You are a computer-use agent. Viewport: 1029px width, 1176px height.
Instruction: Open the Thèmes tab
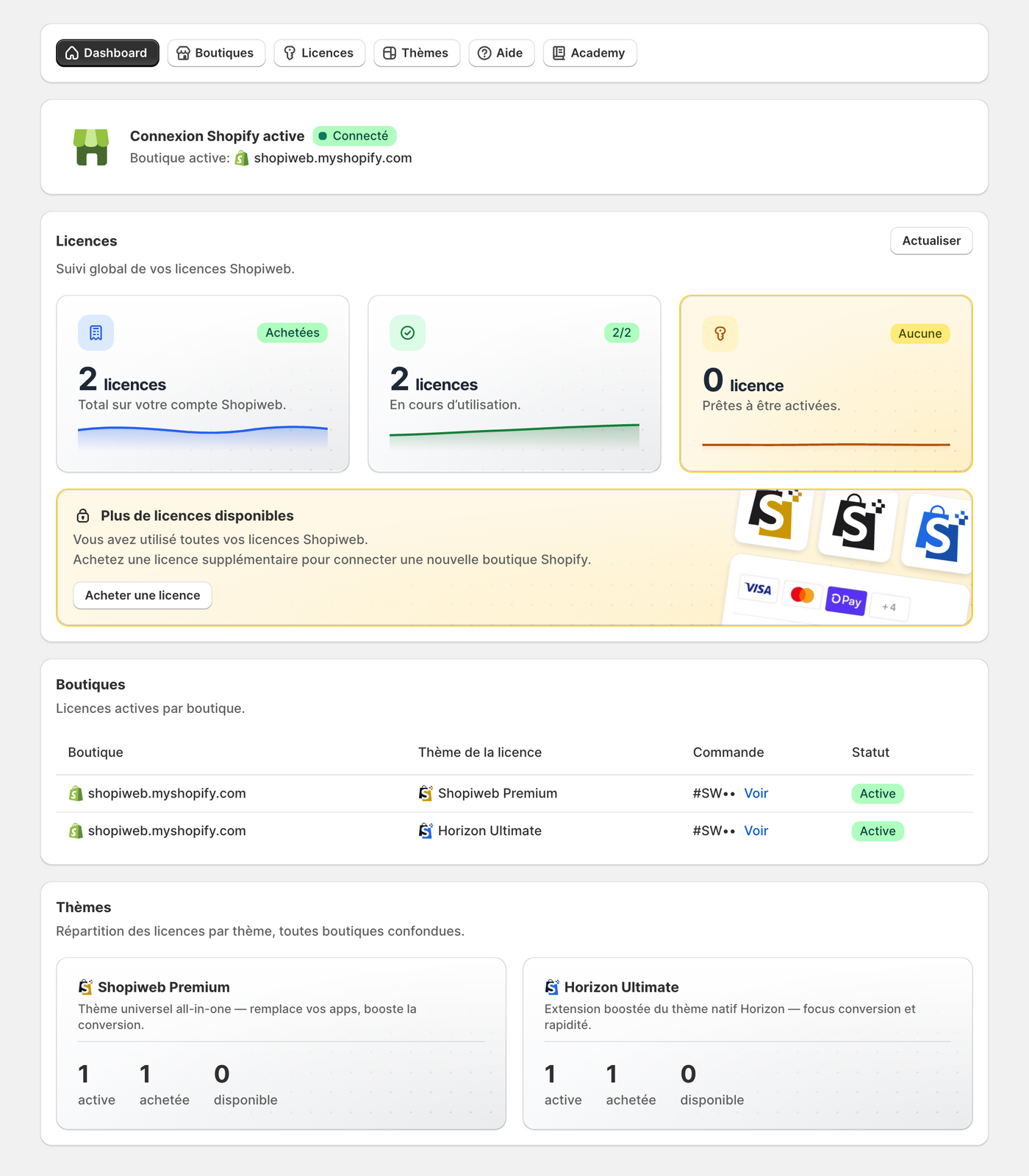point(417,53)
